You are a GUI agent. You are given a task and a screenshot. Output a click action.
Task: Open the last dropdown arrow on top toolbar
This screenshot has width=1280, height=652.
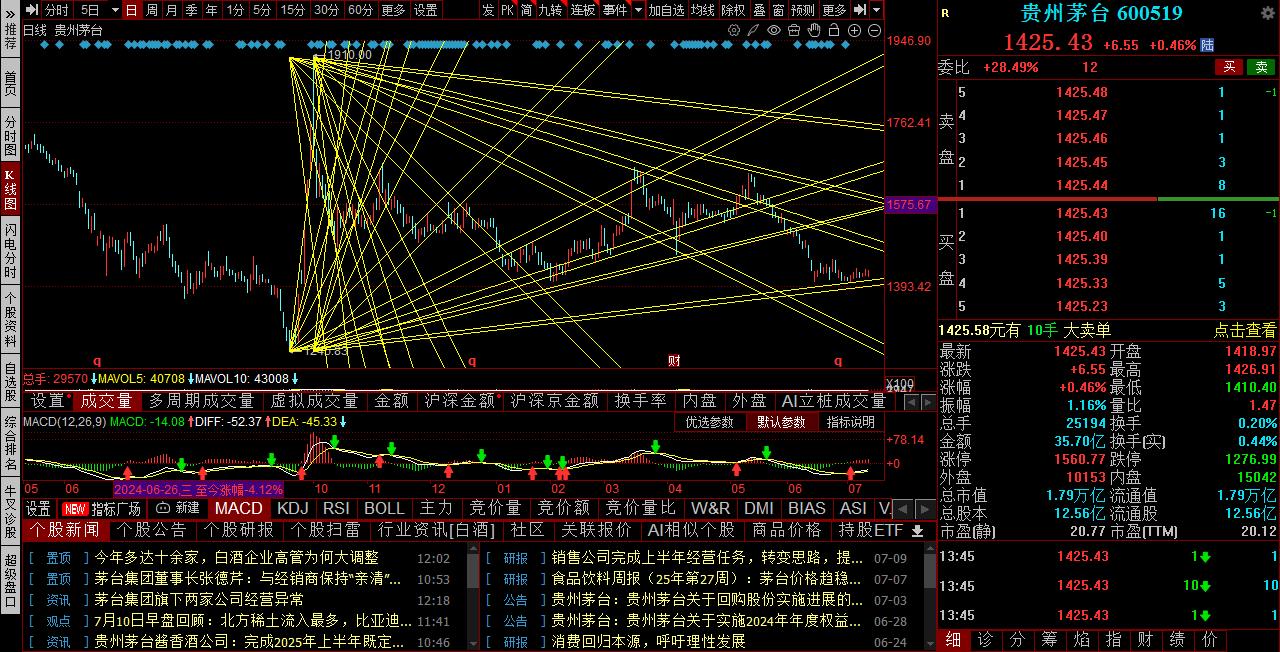(x=877, y=9)
